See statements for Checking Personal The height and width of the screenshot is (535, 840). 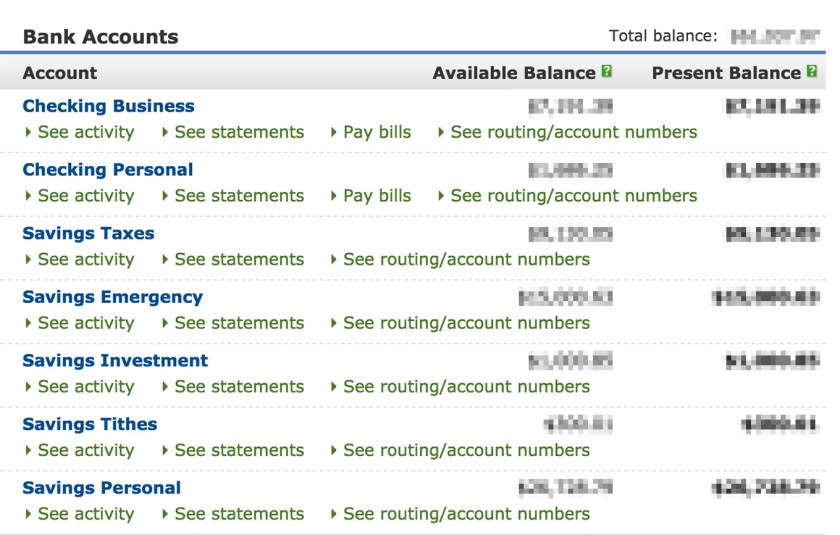coord(238,196)
